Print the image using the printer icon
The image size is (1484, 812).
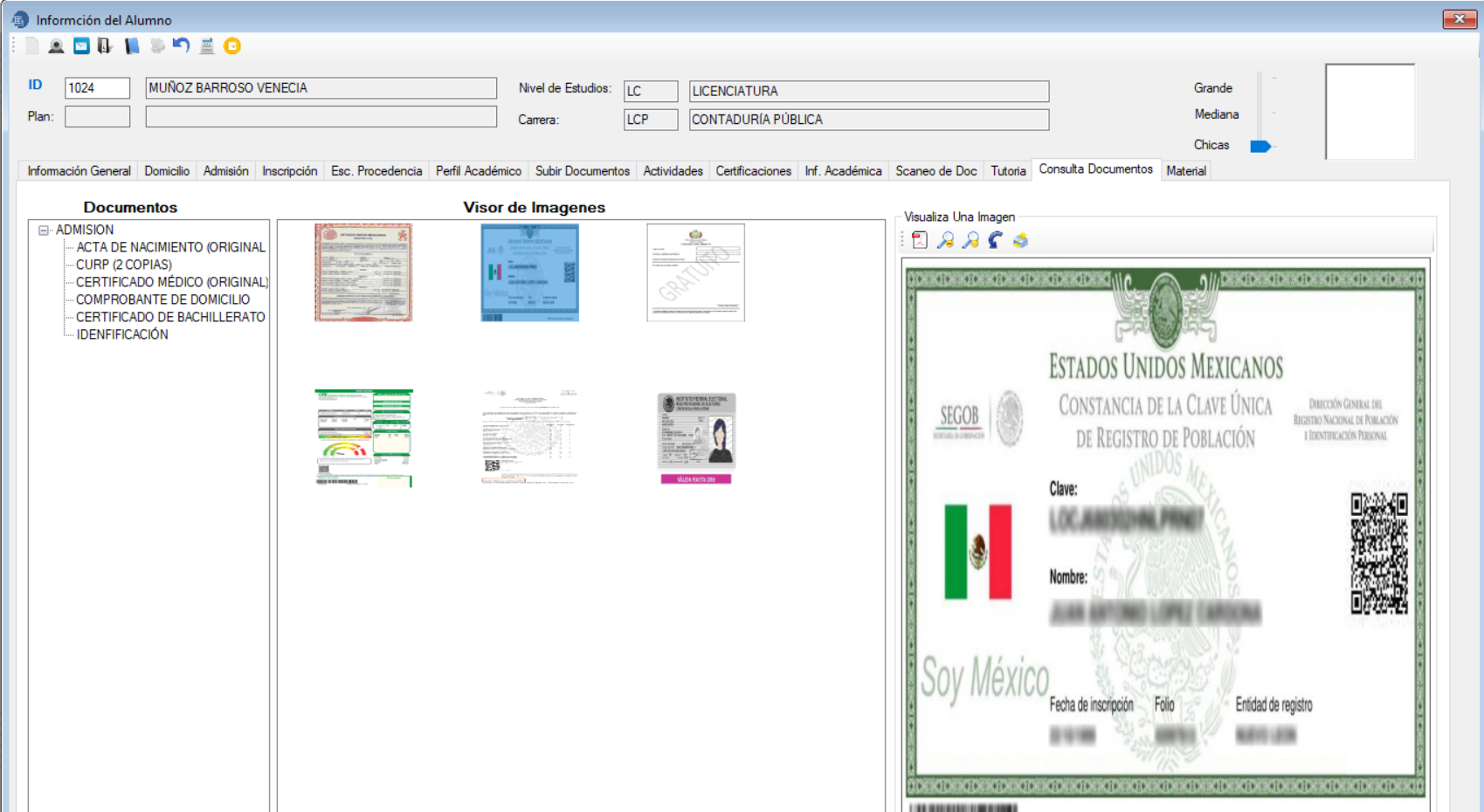(x=1020, y=240)
